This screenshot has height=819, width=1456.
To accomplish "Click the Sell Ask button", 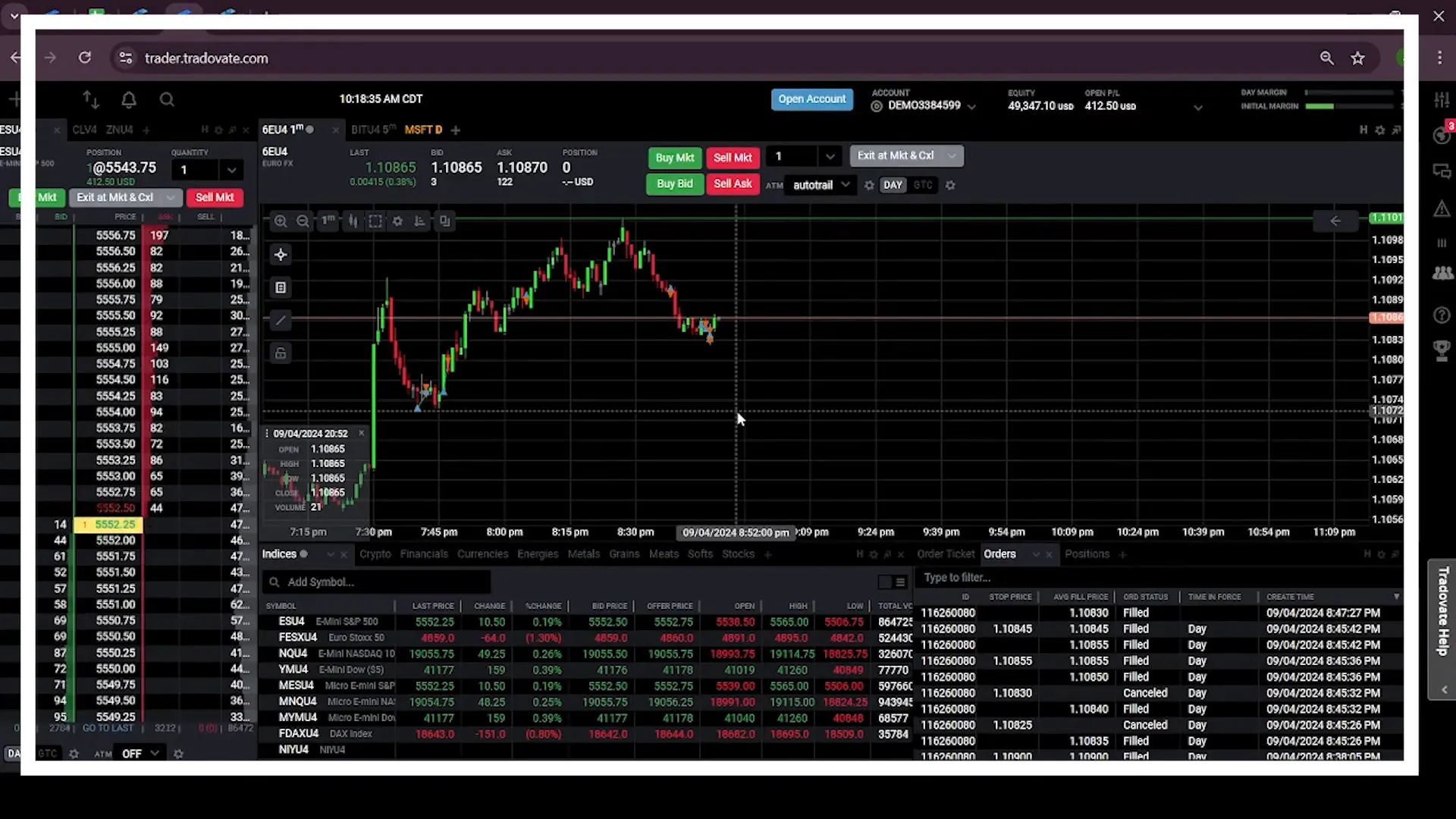I will pyautogui.click(x=733, y=184).
